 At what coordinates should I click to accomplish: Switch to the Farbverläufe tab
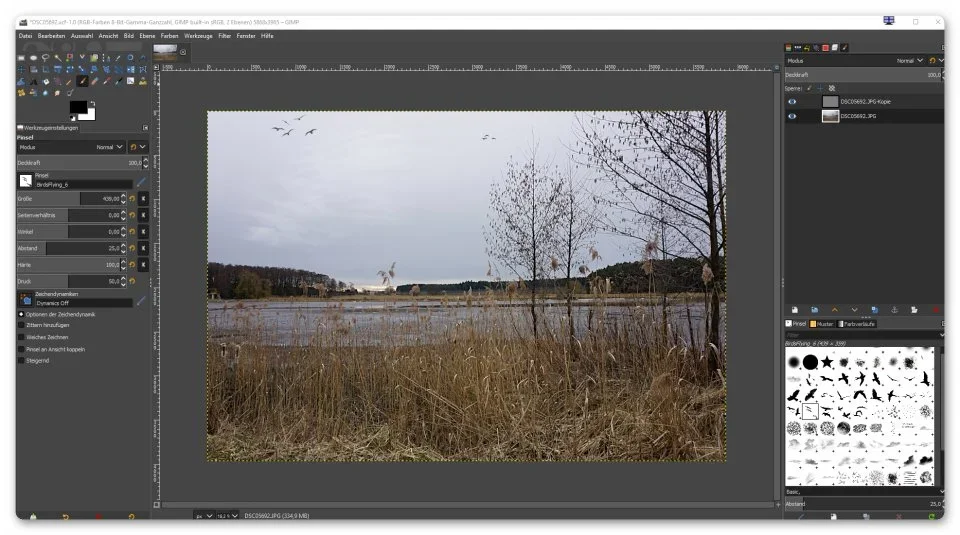click(x=857, y=324)
